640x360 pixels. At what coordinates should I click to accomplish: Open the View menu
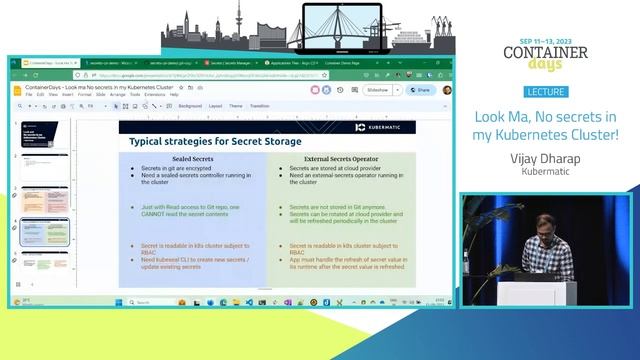(x=53, y=95)
